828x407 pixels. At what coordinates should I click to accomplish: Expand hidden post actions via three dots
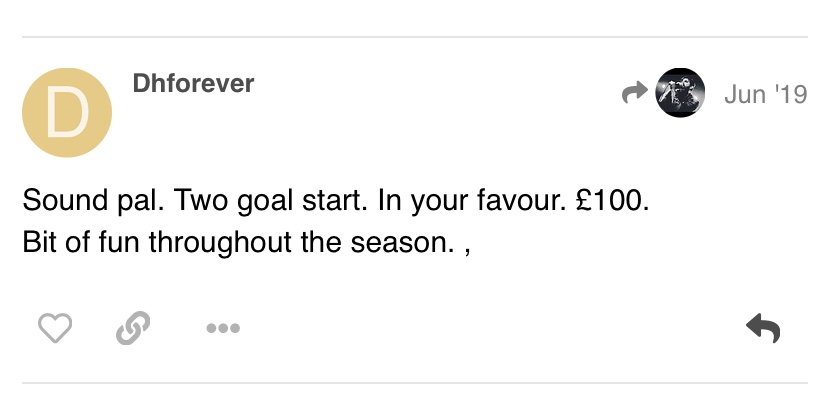(223, 328)
